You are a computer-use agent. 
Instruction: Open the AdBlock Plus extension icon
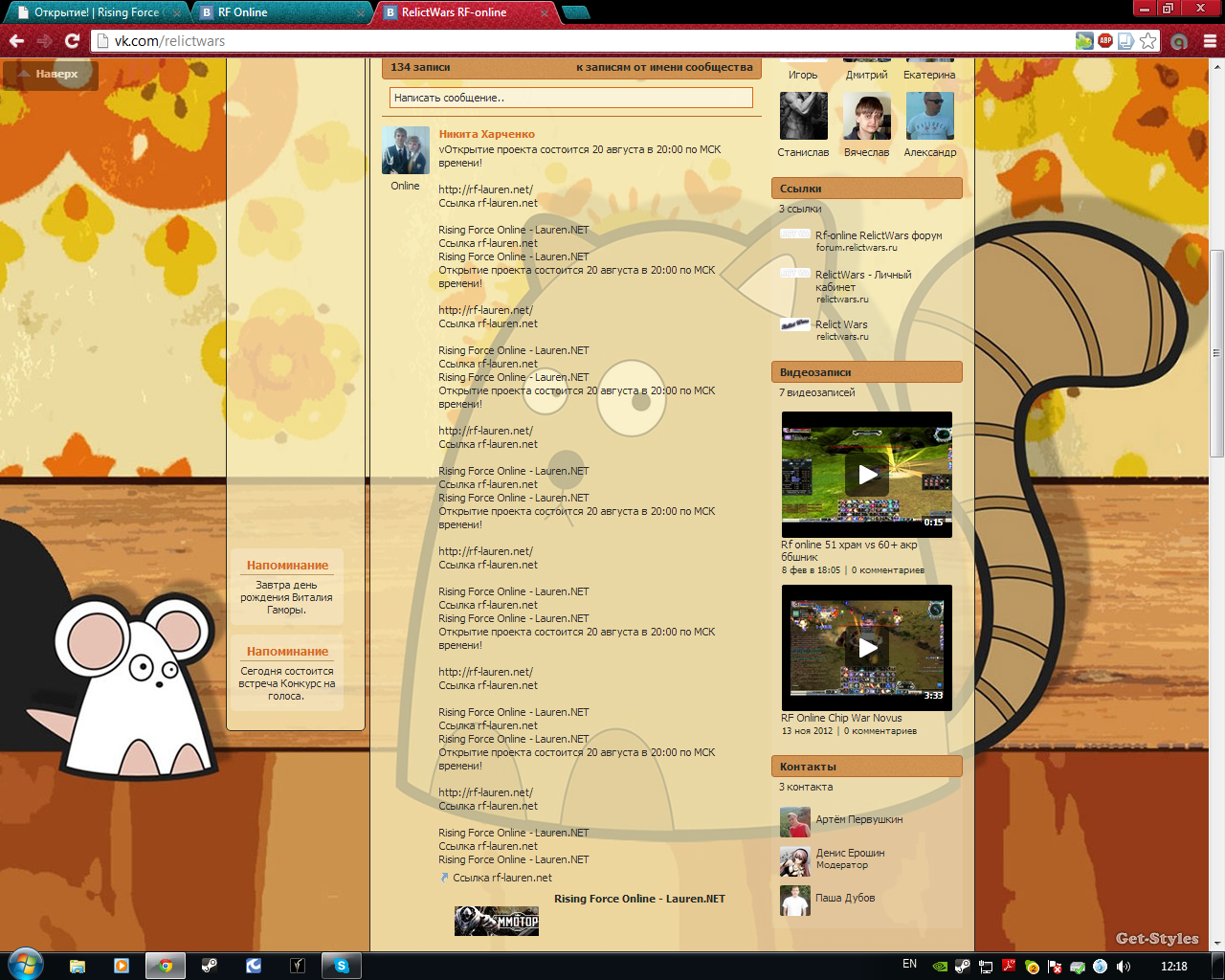point(1105,40)
